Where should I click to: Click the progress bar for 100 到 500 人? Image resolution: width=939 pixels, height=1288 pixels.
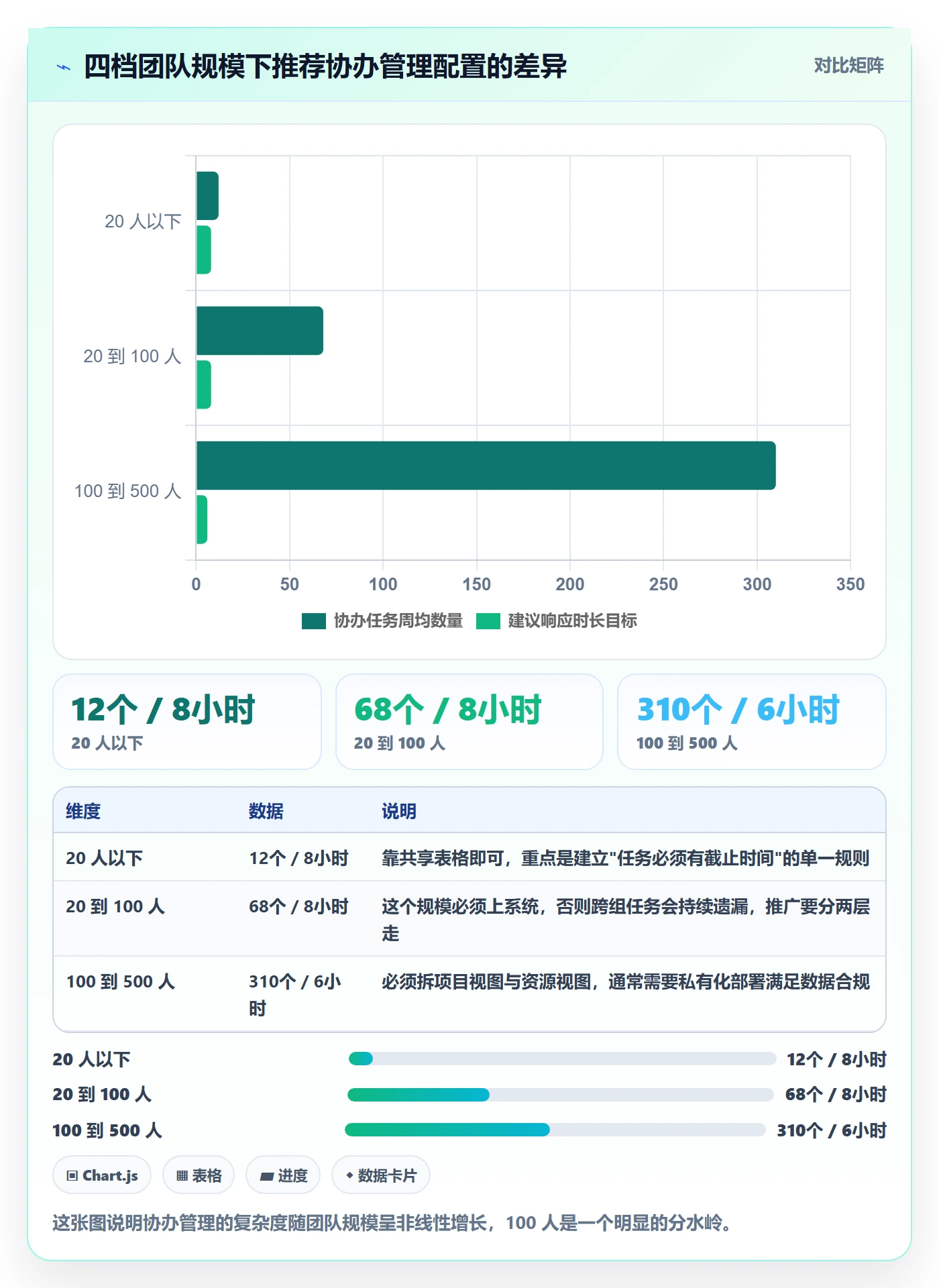tap(555, 1130)
